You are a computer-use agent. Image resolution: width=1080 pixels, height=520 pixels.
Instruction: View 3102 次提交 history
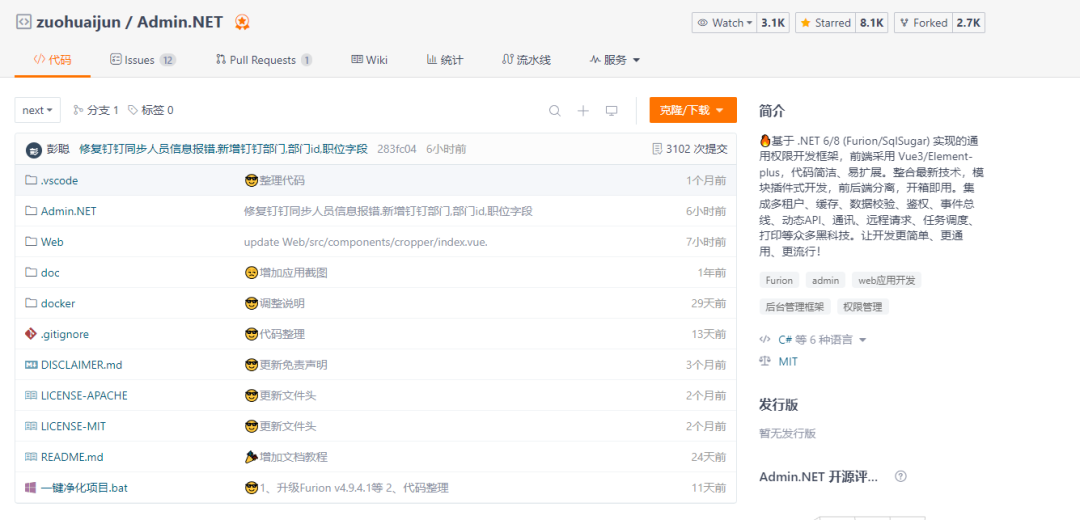point(689,149)
